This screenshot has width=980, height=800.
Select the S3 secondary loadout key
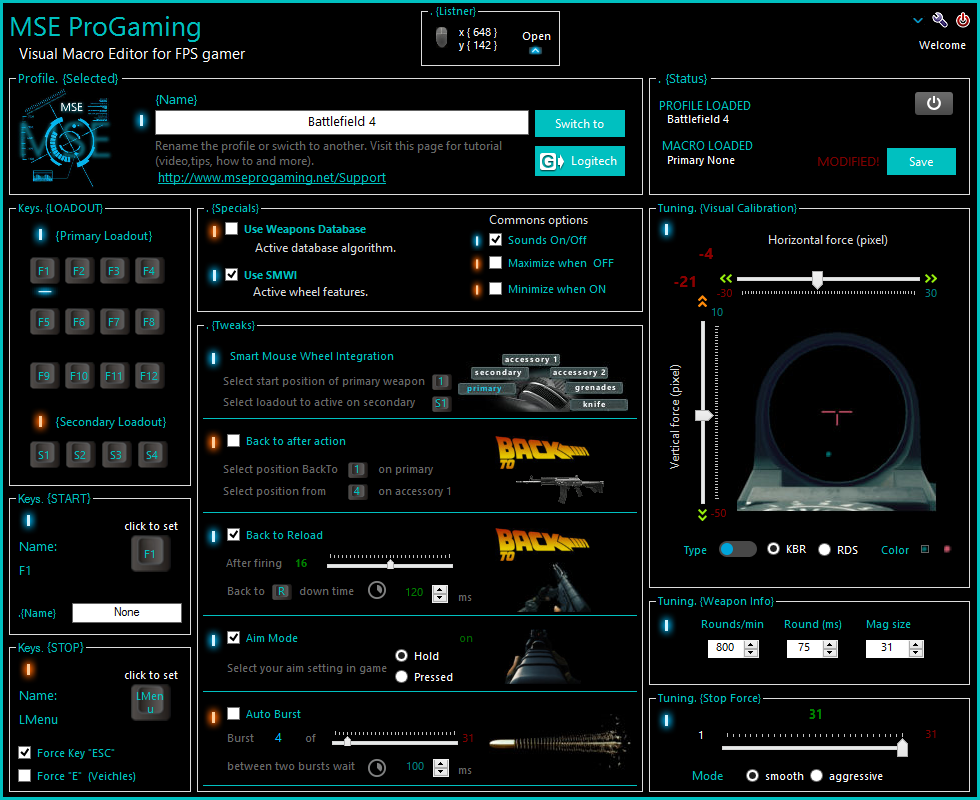116,454
